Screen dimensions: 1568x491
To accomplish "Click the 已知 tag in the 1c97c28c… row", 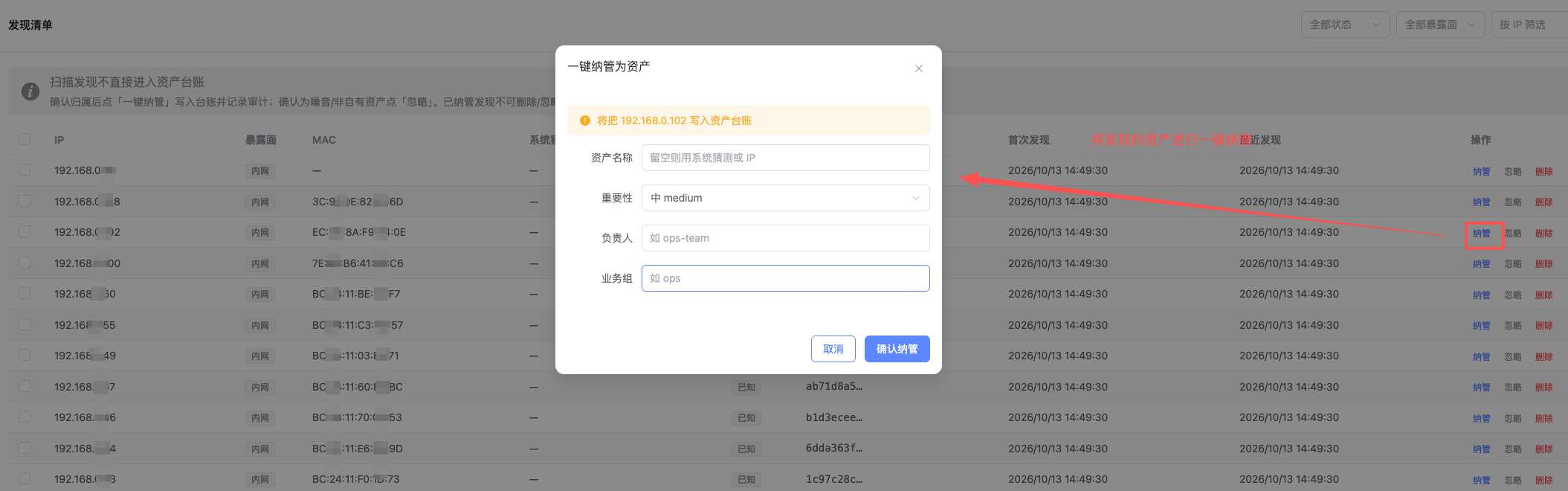I will (x=746, y=480).
